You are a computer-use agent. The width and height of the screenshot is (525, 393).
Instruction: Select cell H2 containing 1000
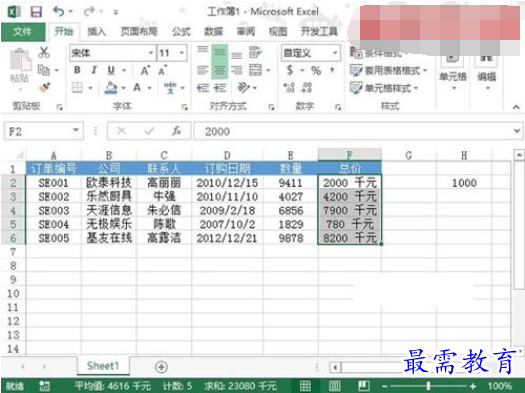[x=464, y=183]
